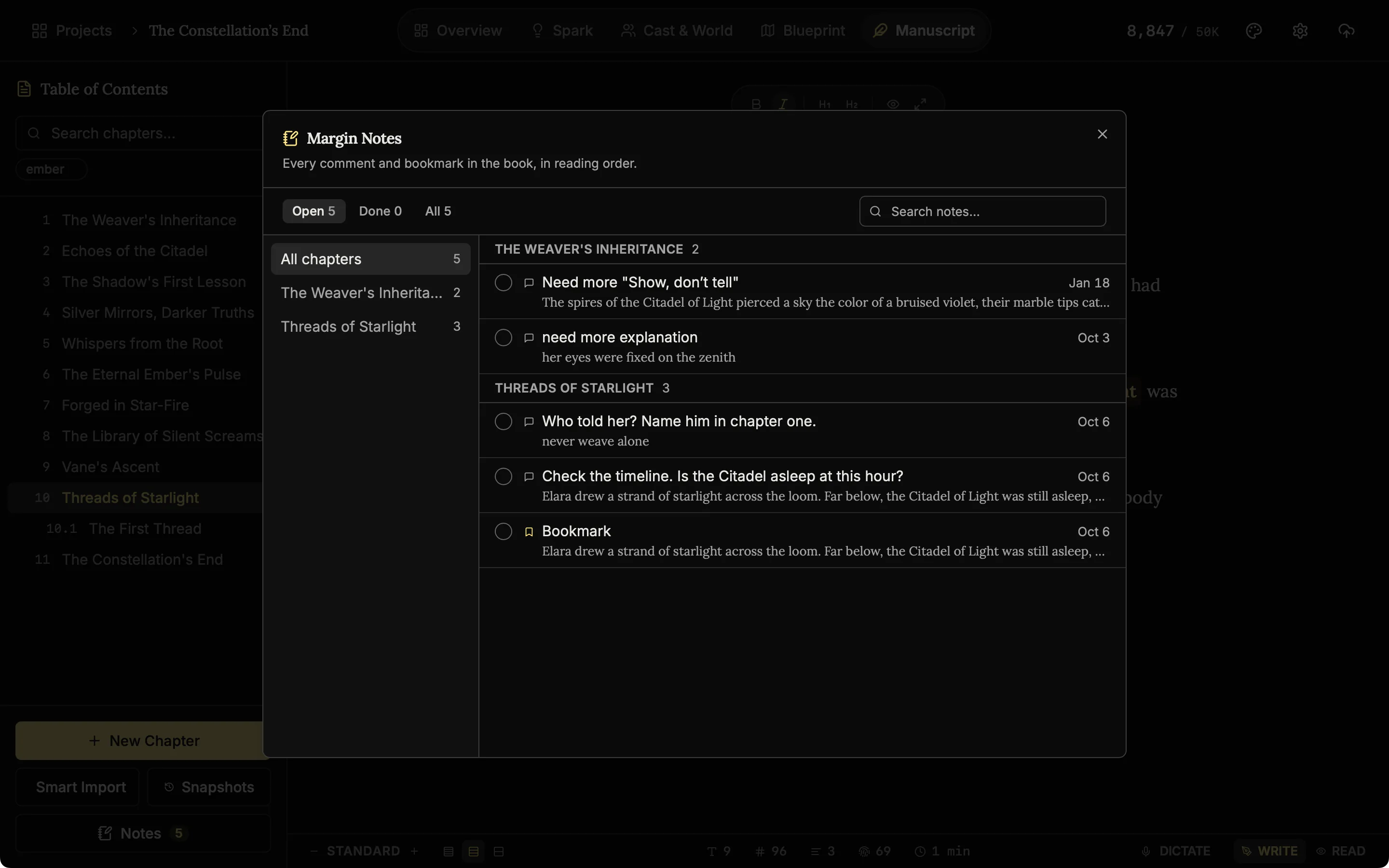Open the Snapshots button
This screenshot has height=868, width=1389.
(x=209, y=787)
